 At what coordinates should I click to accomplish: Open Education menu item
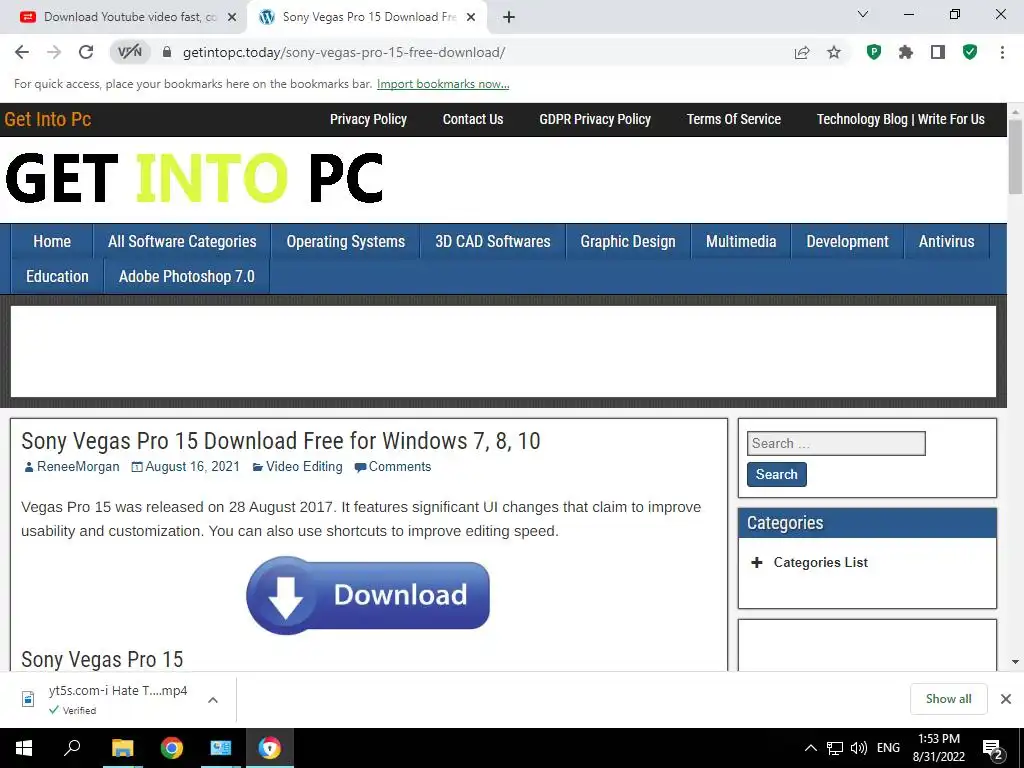tap(57, 277)
